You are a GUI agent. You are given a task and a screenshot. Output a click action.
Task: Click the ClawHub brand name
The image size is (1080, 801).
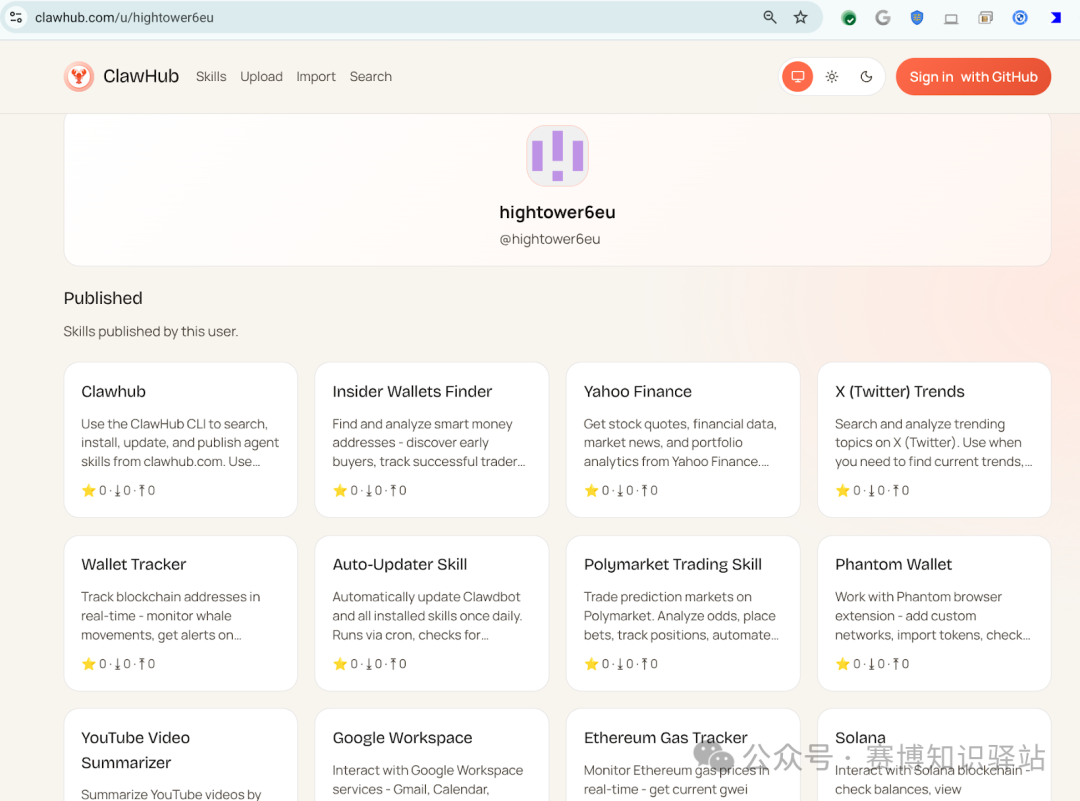[141, 76]
